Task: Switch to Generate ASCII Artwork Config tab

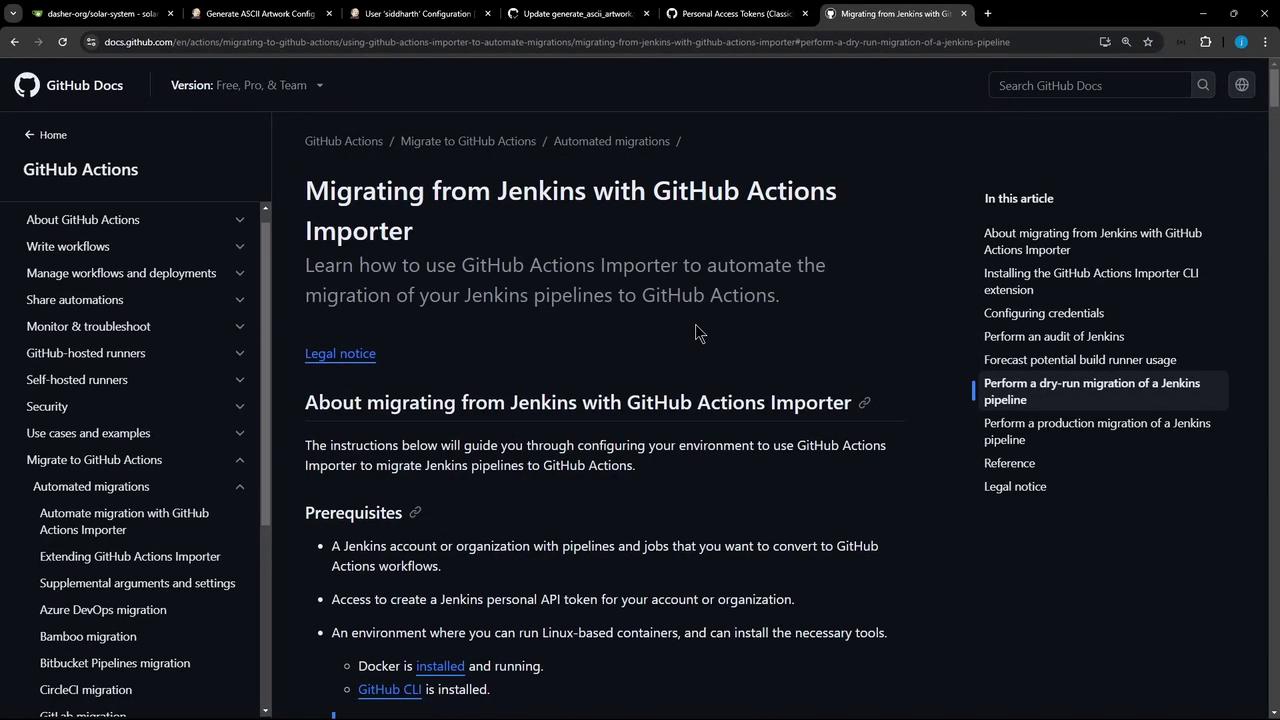Action: pyautogui.click(x=260, y=14)
